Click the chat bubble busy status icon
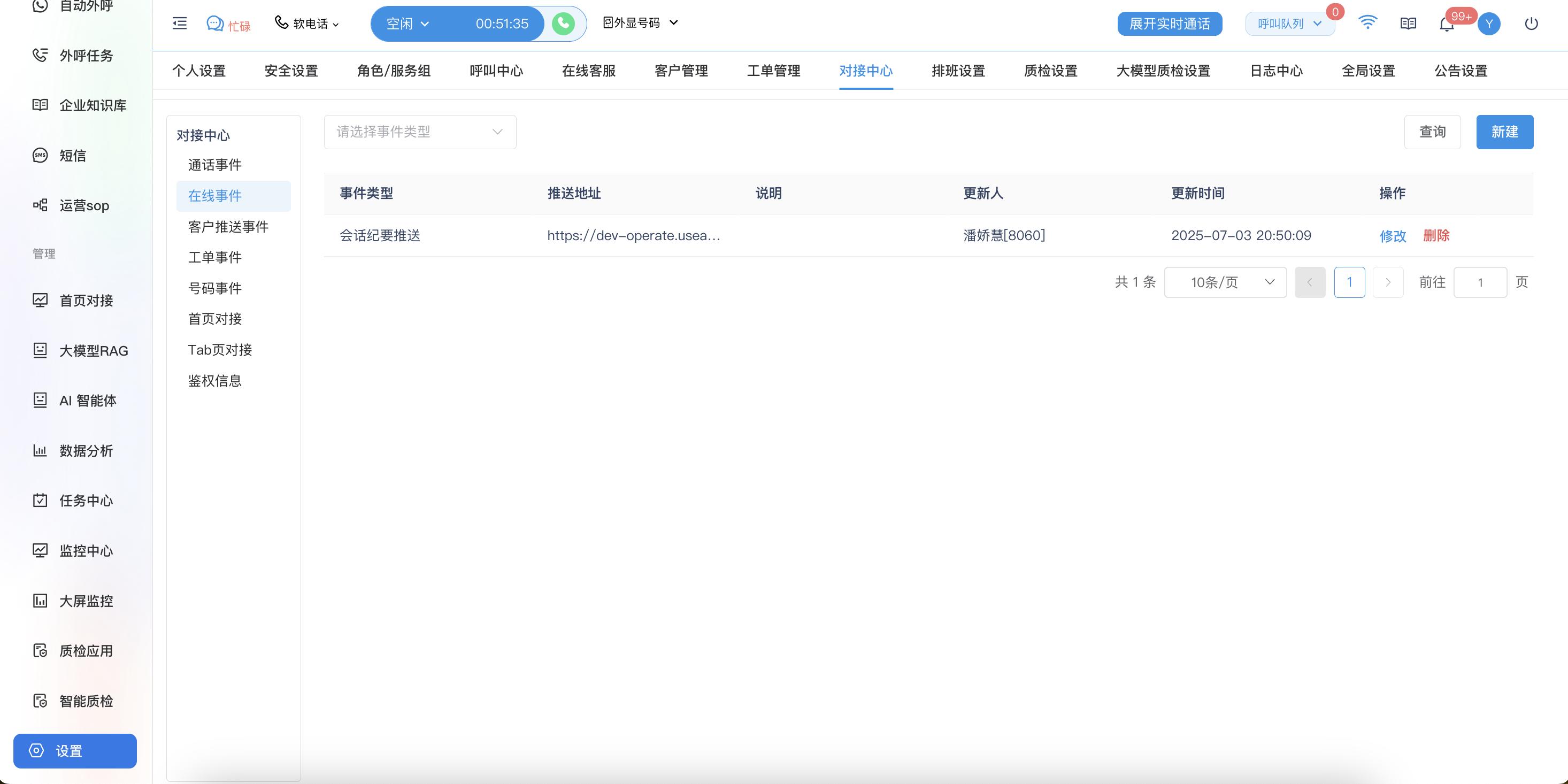1568x784 pixels. click(215, 23)
